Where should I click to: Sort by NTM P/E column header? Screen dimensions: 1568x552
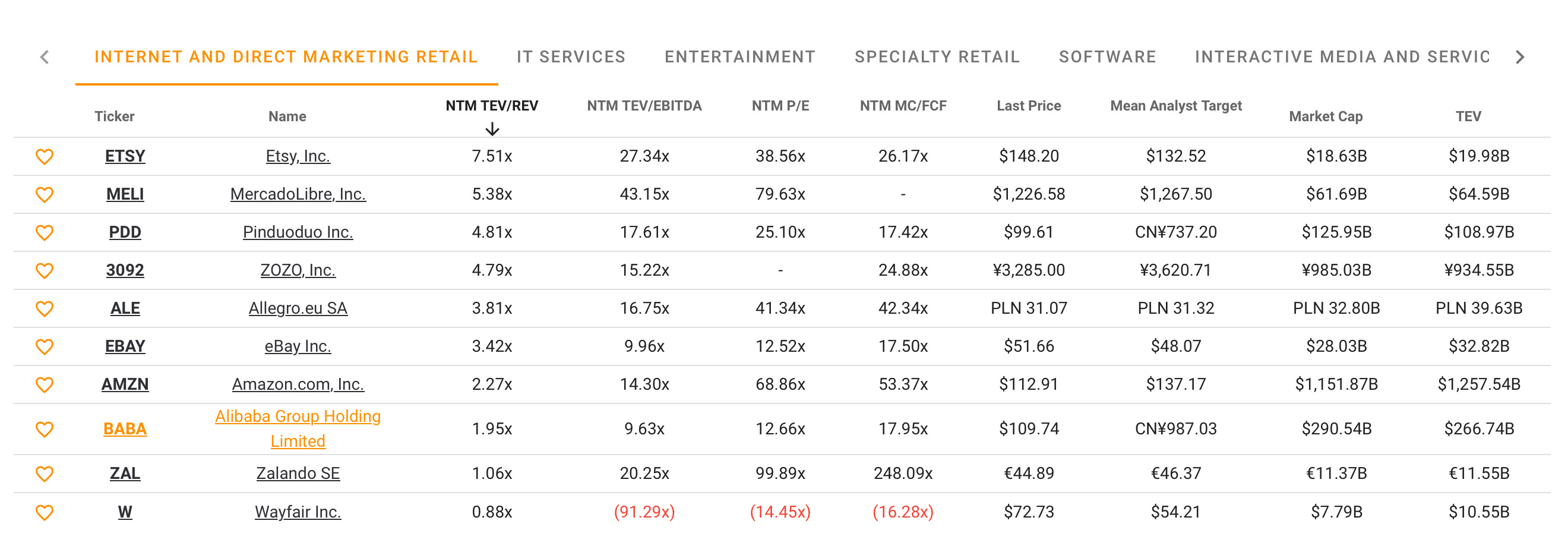[x=780, y=106]
